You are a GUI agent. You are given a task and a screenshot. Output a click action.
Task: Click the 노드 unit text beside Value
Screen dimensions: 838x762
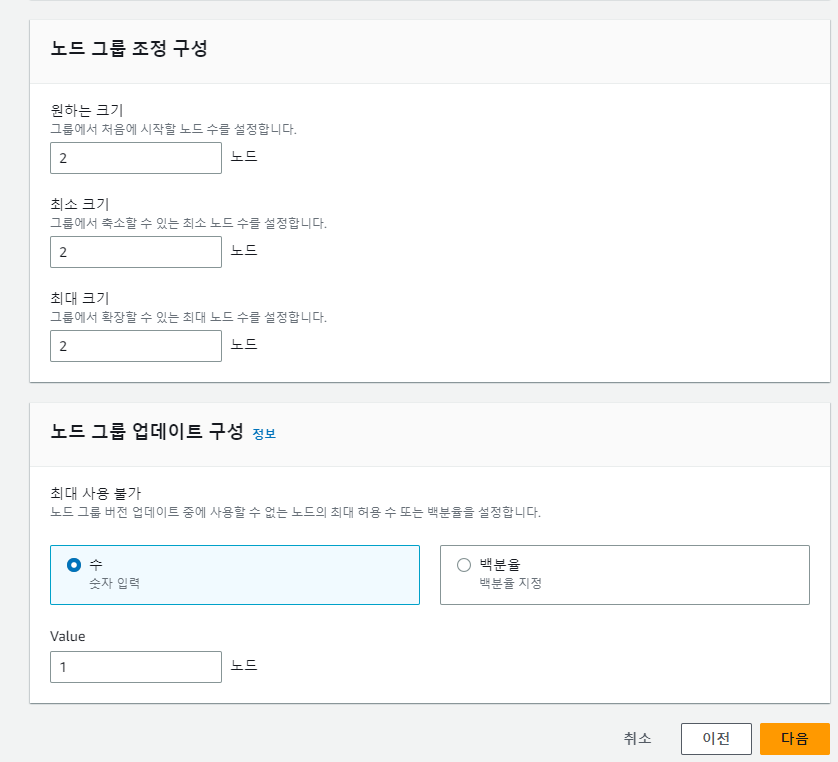pos(244,665)
